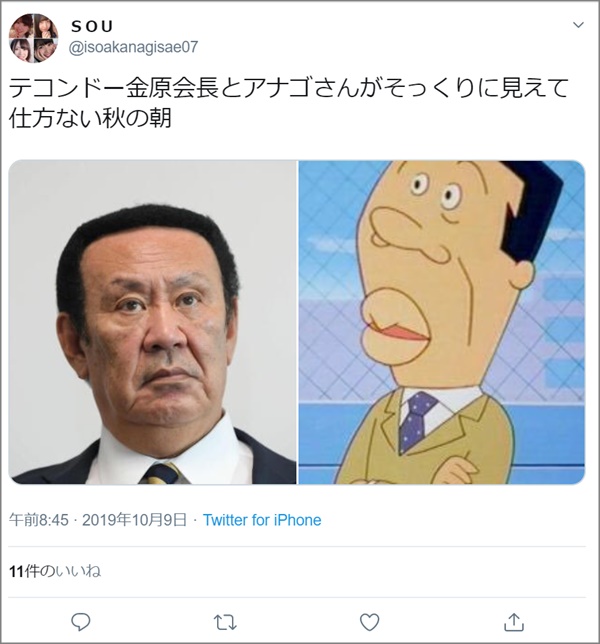Open the cartoon character image

click(x=441, y=322)
